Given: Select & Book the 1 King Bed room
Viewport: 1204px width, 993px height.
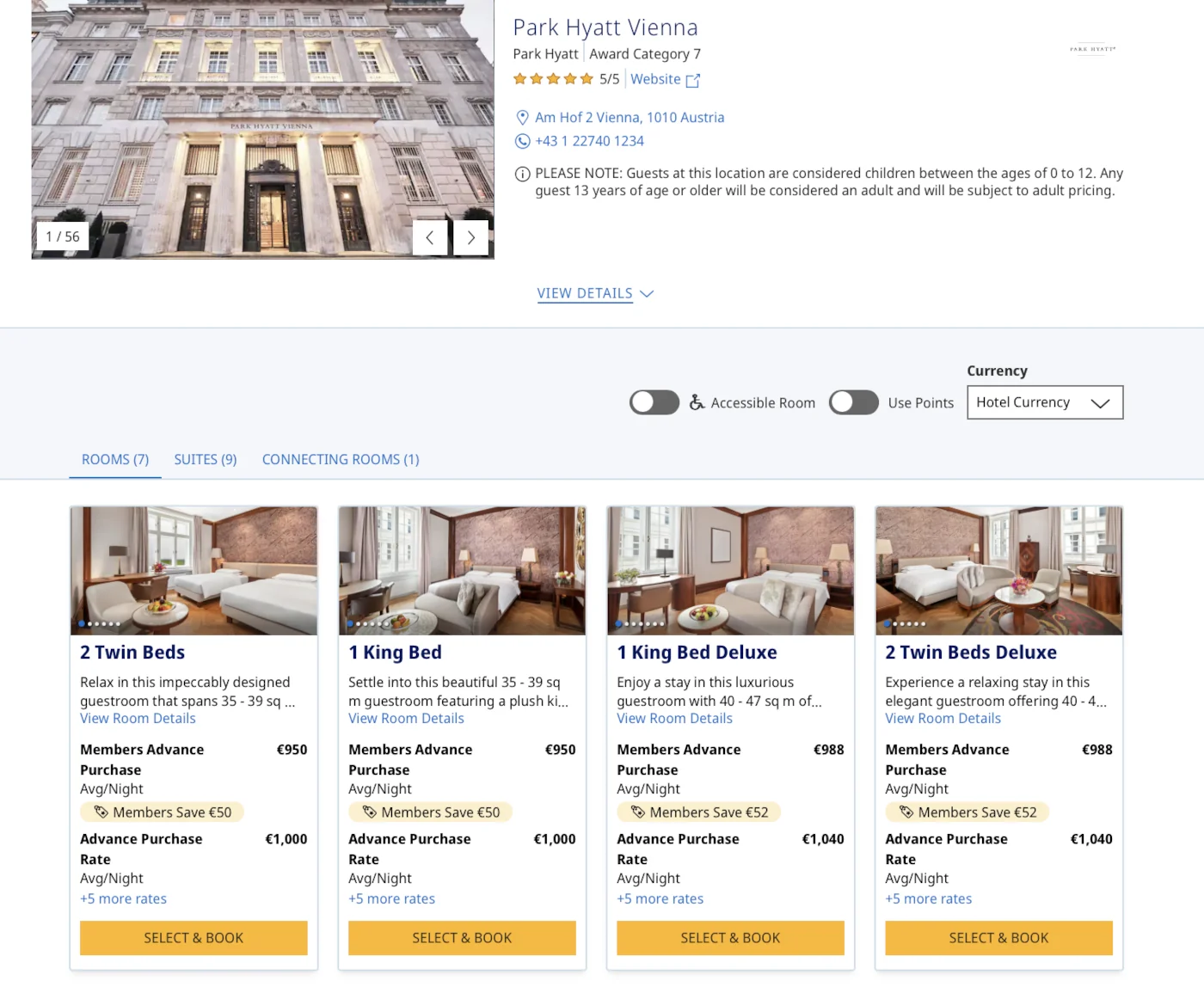Looking at the screenshot, I should tap(462, 938).
